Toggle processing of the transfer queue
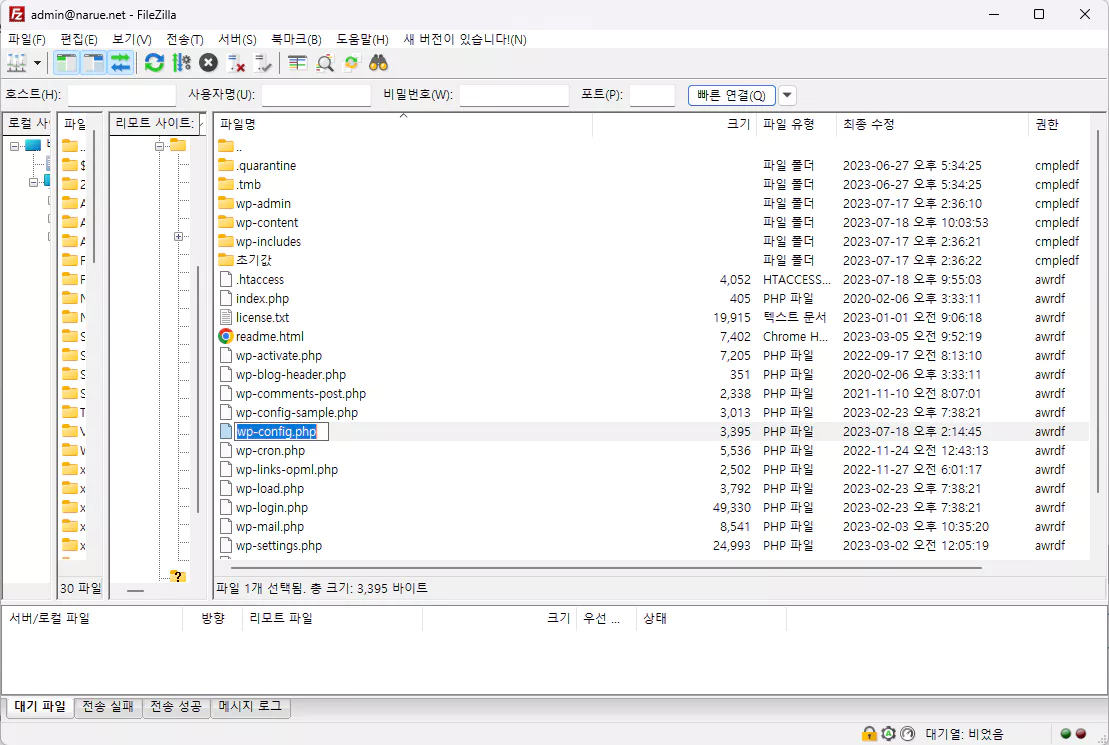Screen dimensions: 1109x745 (182, 63)
